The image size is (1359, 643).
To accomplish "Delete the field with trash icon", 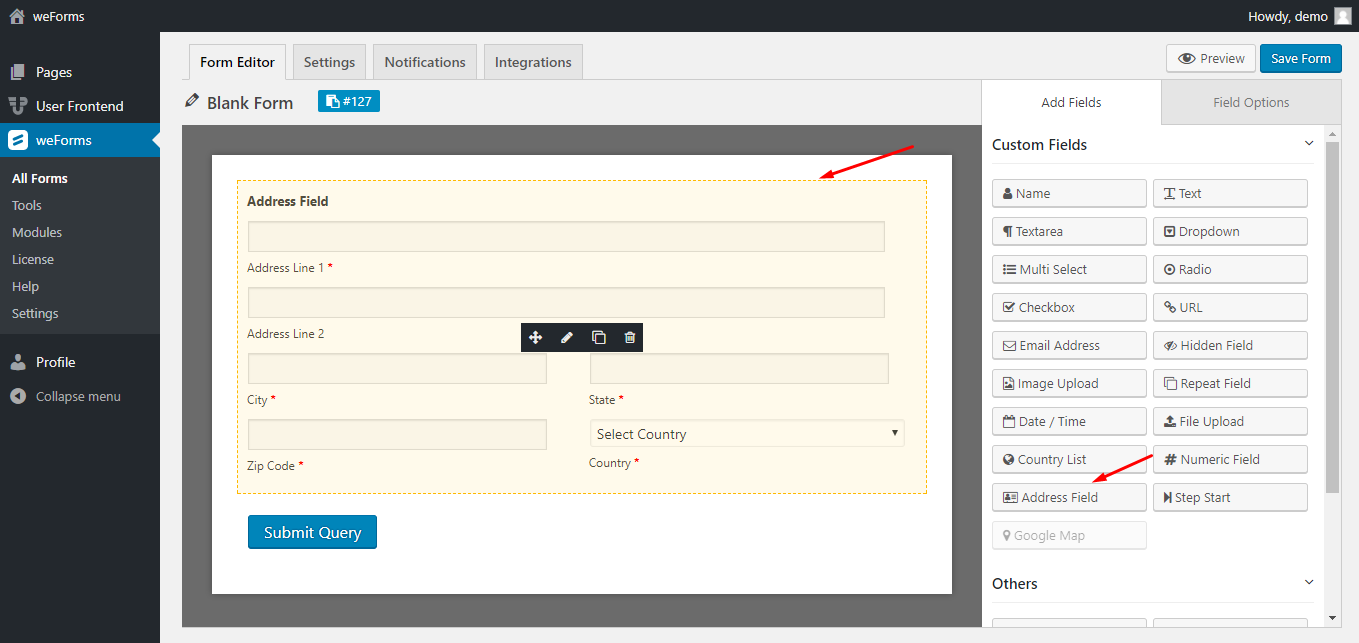I will coord(629,338).
